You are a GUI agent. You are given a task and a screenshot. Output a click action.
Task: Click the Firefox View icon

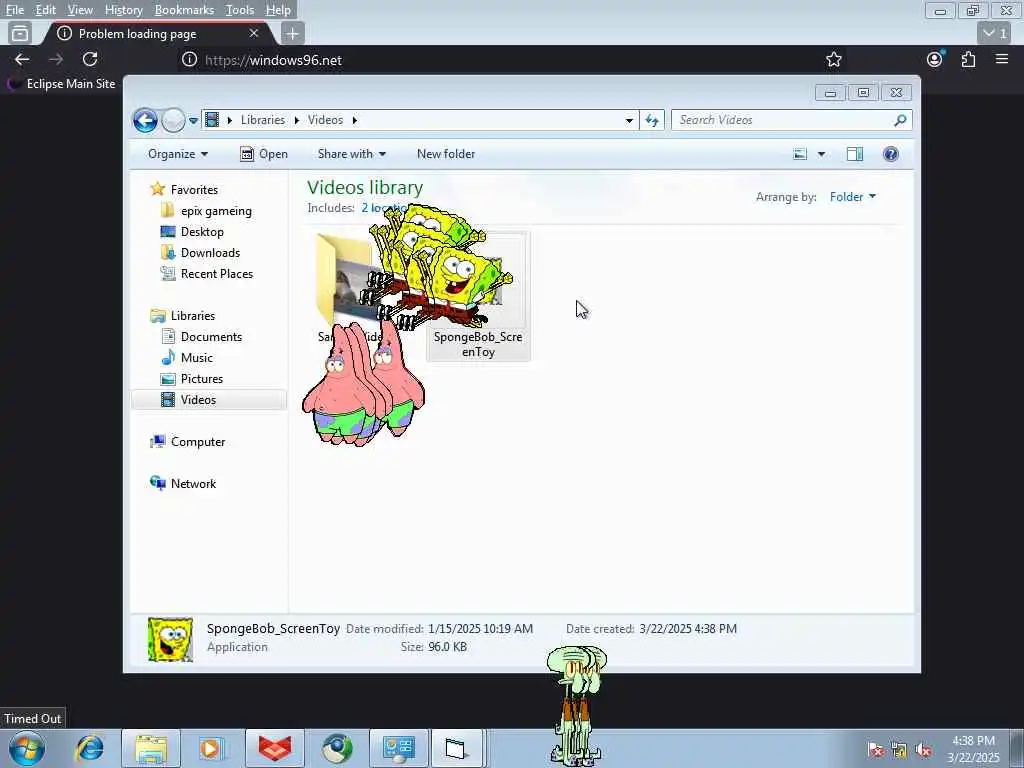tap(20, 33)
